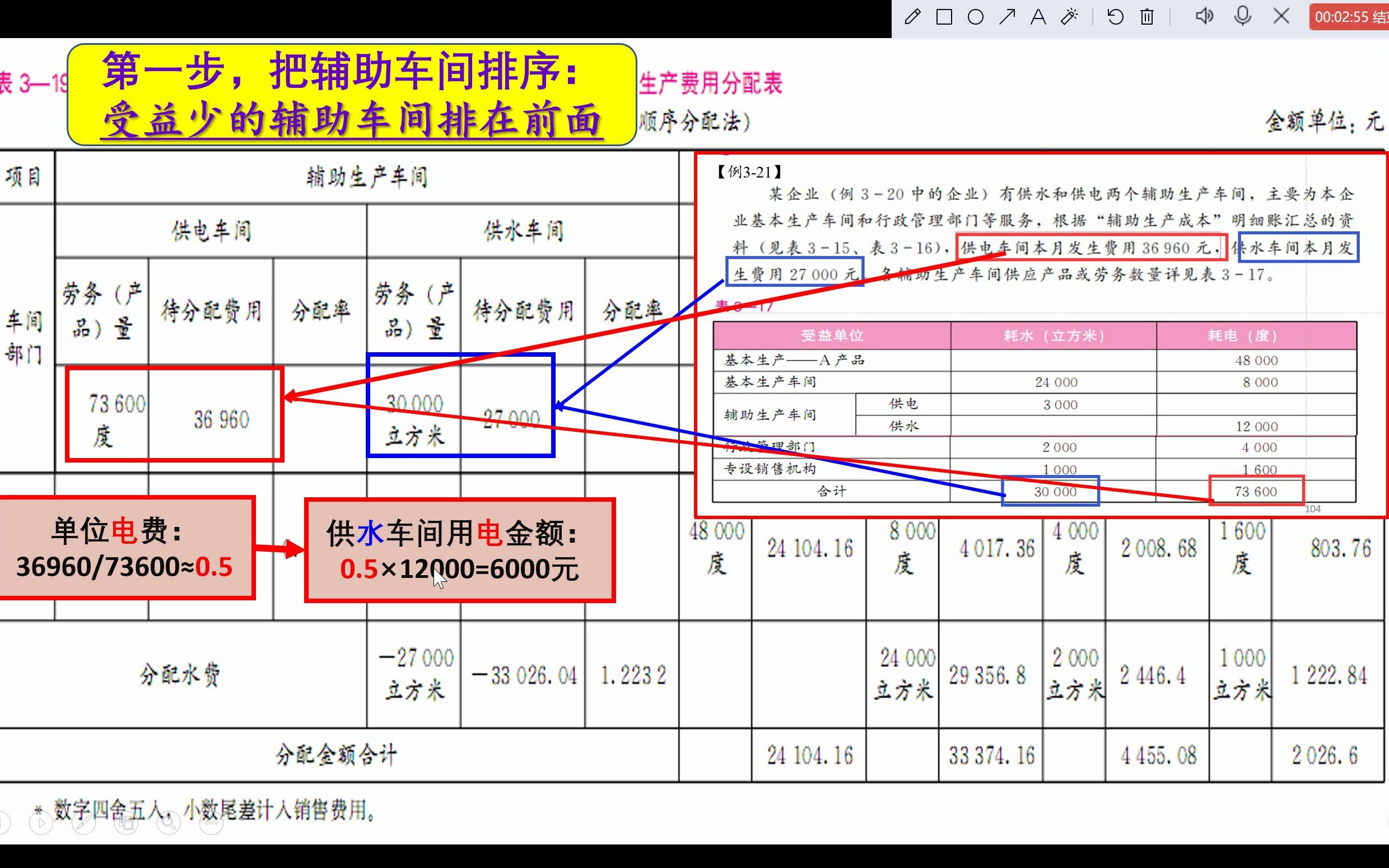Click the 分配金额合计 row label

[336, 755]
